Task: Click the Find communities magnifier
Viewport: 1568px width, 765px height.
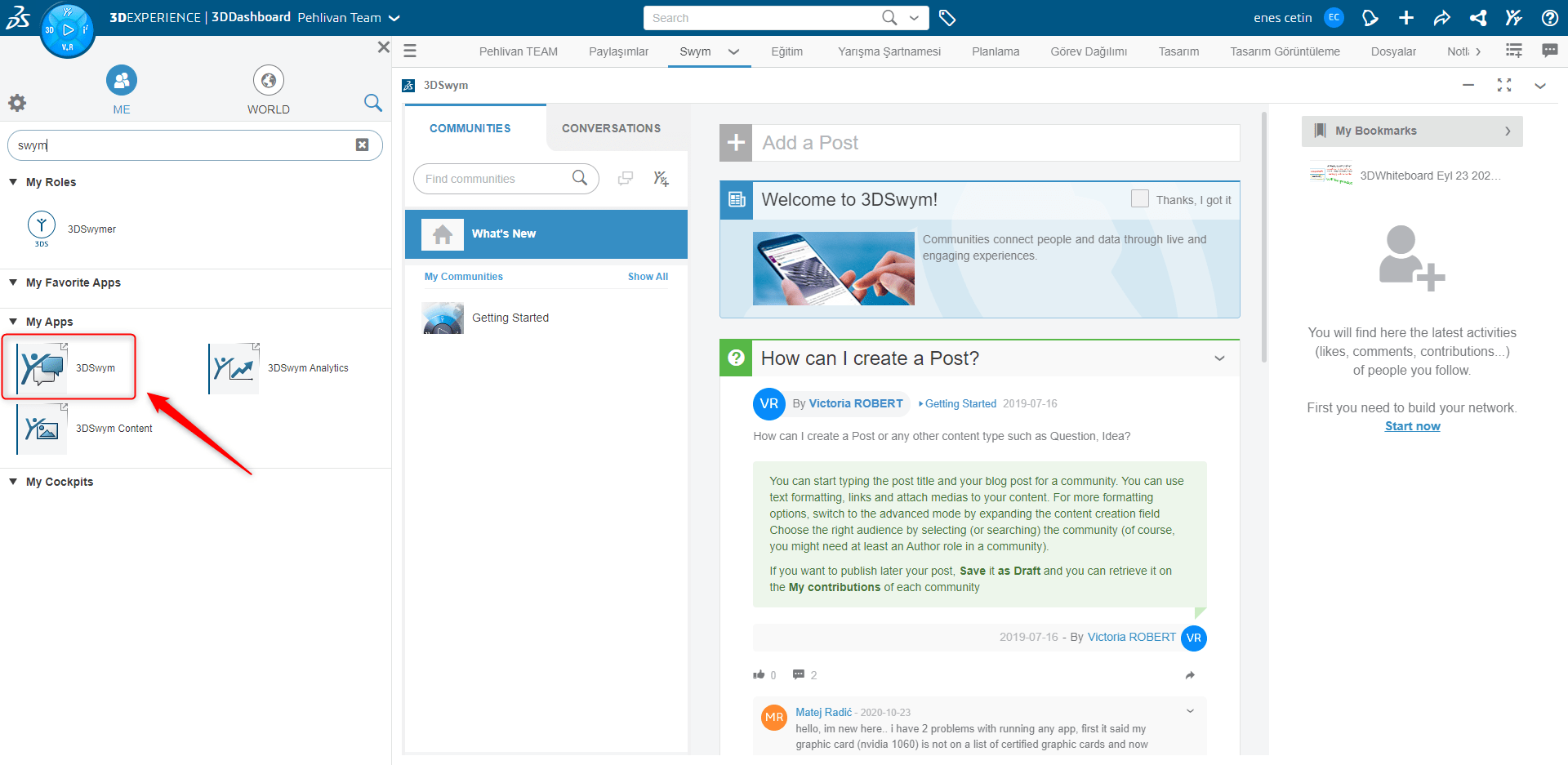Action: [x=580, y=178]
